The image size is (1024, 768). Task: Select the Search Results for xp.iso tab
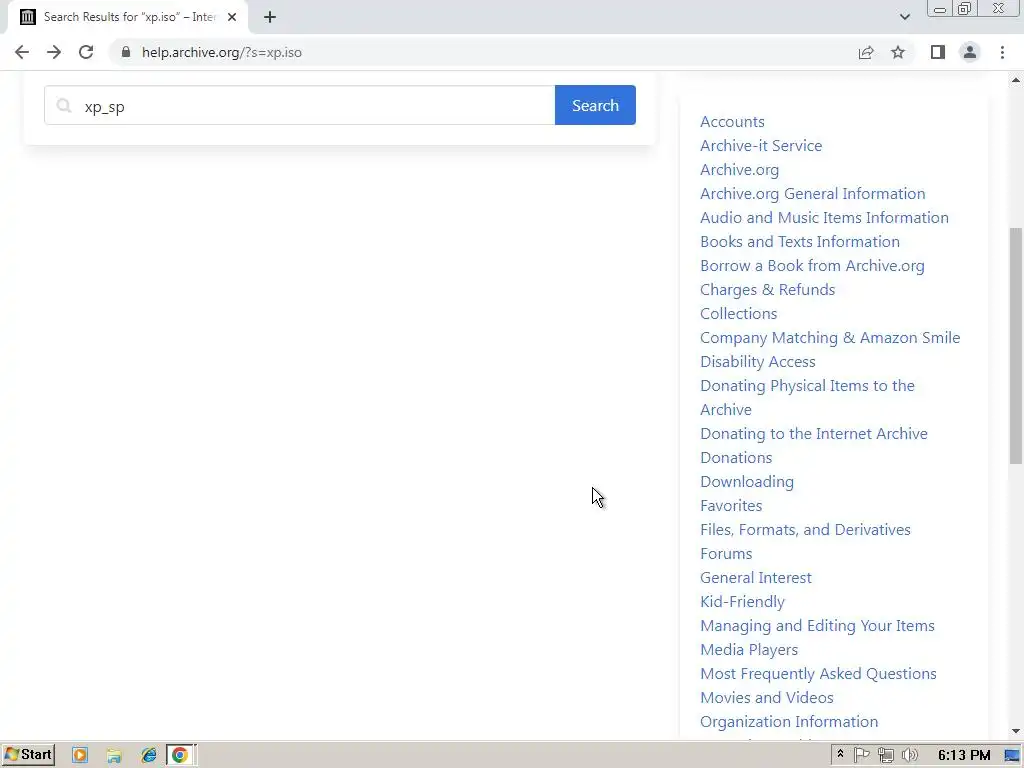pyautogui.click(x=127, y=17)
